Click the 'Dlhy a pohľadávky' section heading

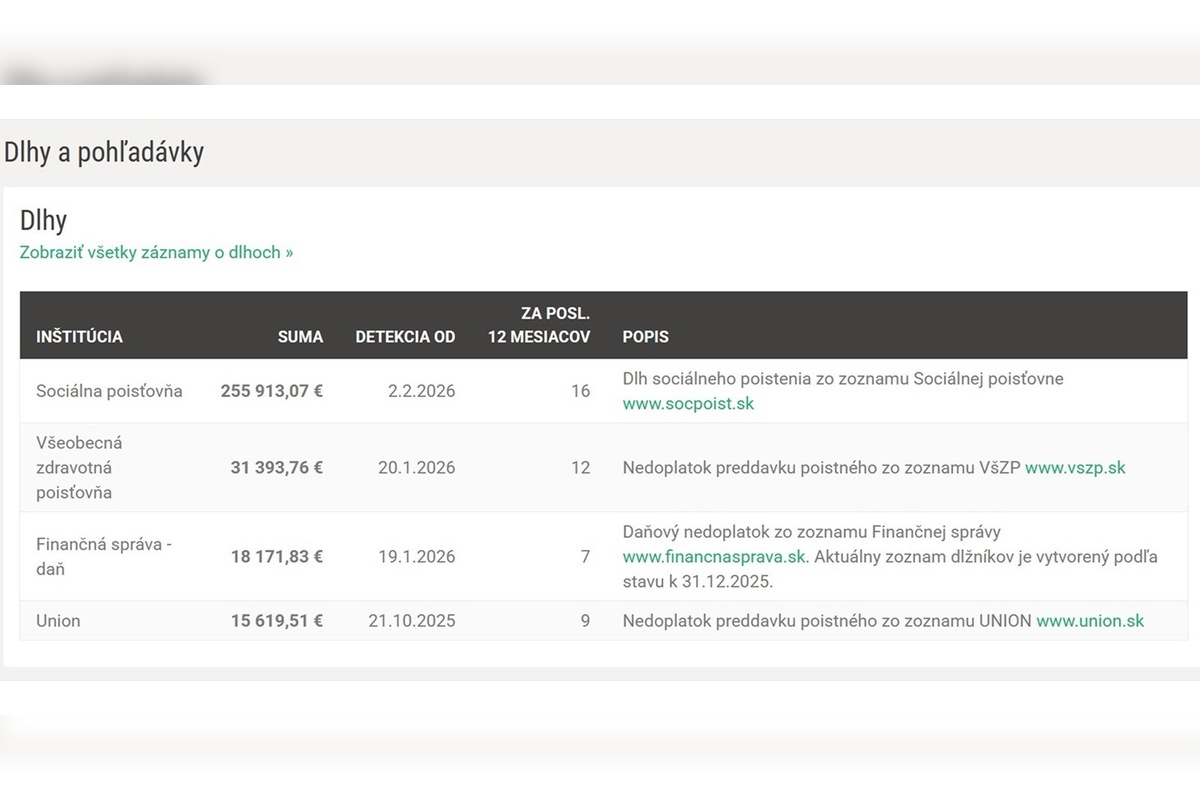pyautogui.click(x=104, y=152)
